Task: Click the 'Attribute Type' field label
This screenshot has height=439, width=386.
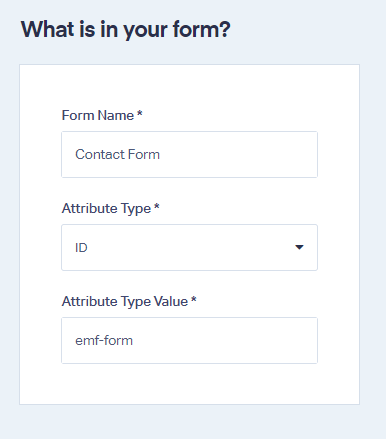Action: tap(106, 209)
